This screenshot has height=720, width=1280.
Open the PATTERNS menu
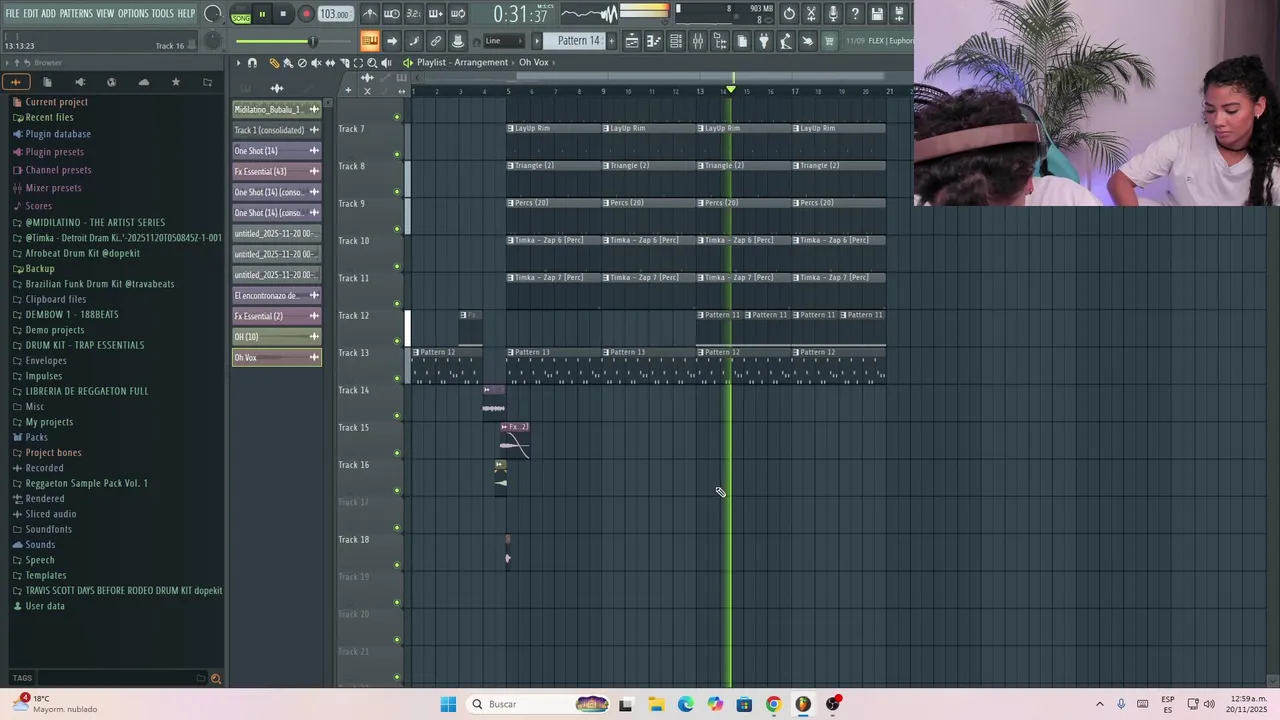[x=76, y=13]
